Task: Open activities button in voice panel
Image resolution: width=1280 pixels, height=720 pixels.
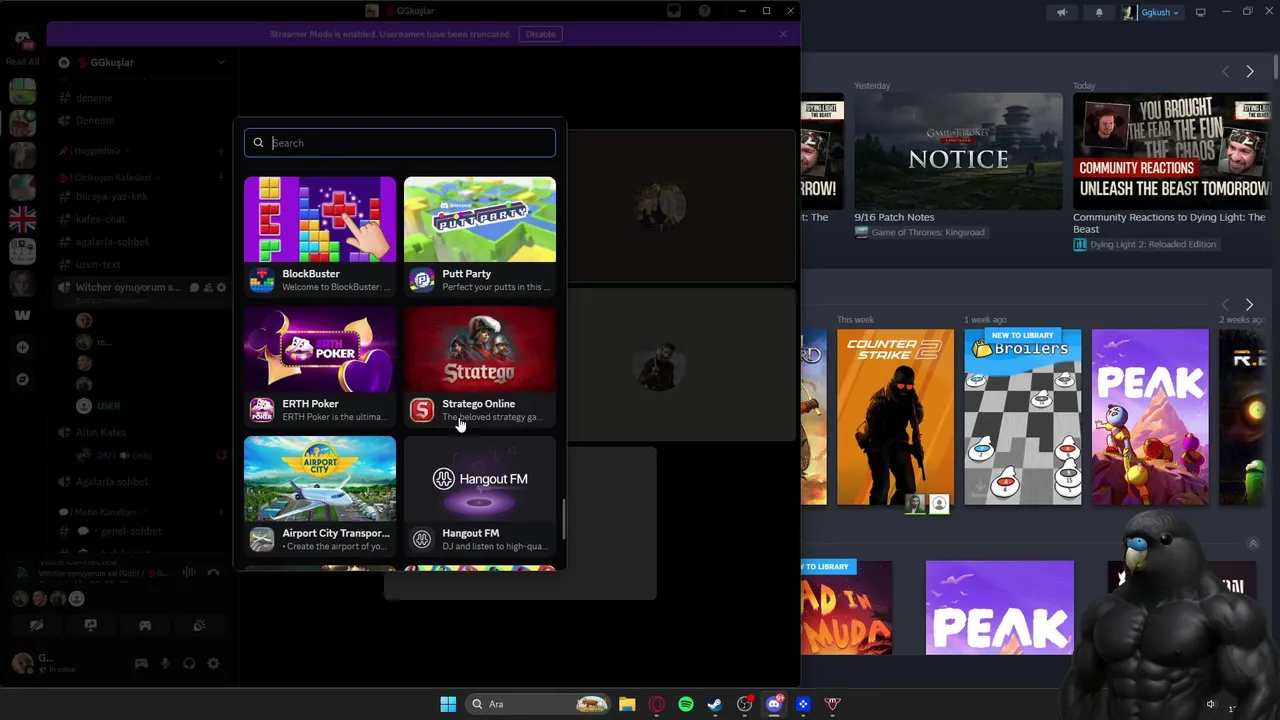Action: (x=145, y=626)
